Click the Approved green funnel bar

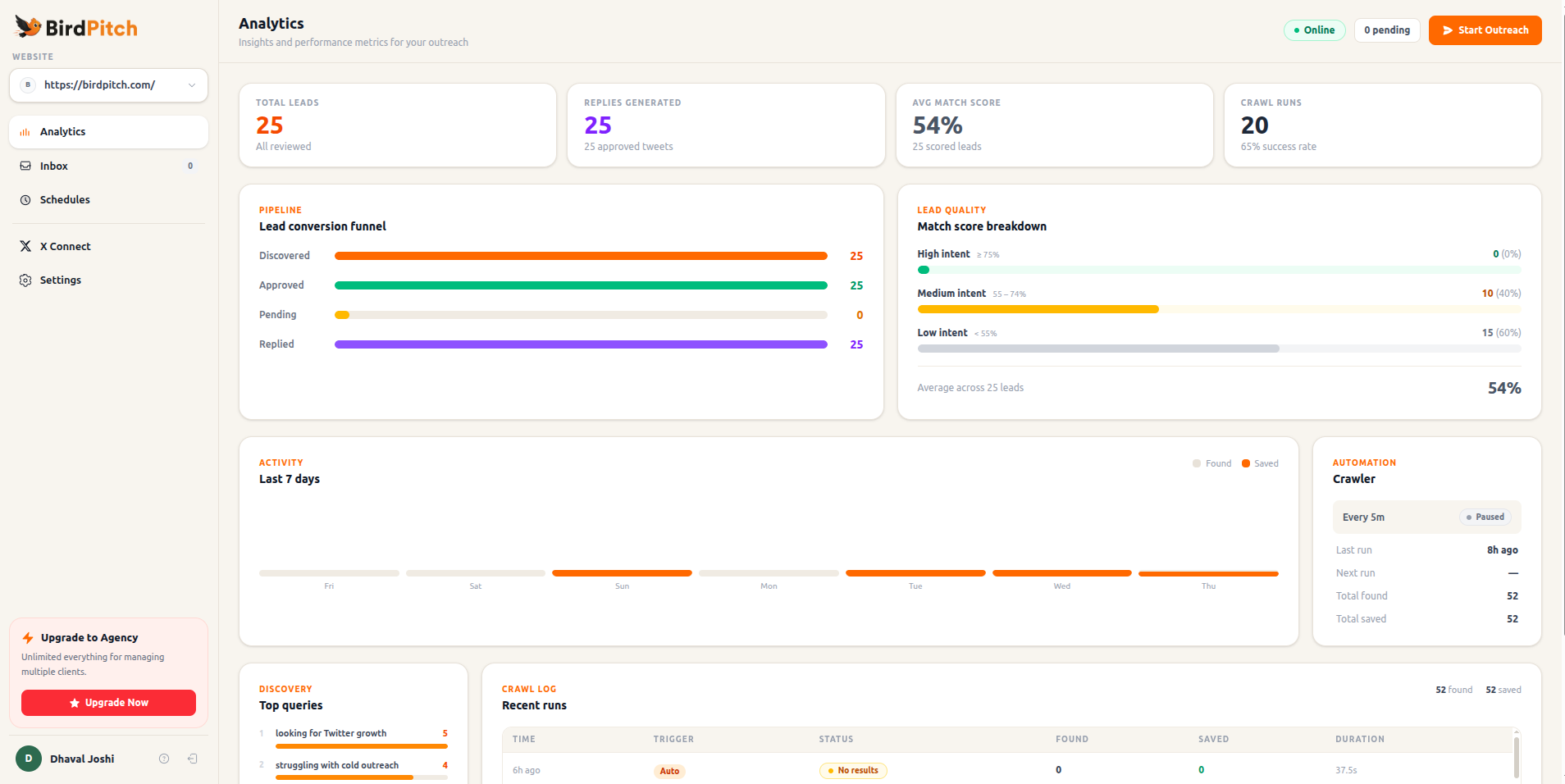pos(581,285)
